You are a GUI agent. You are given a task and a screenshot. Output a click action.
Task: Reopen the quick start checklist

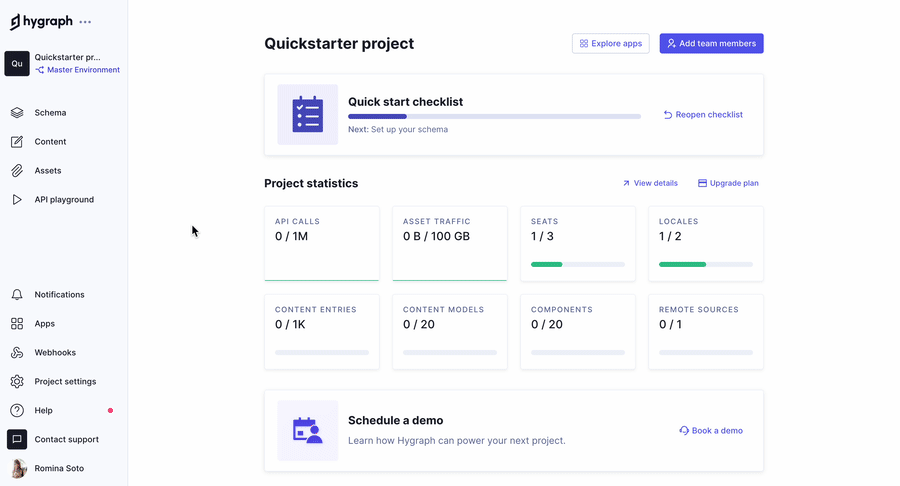coord(703,115)
